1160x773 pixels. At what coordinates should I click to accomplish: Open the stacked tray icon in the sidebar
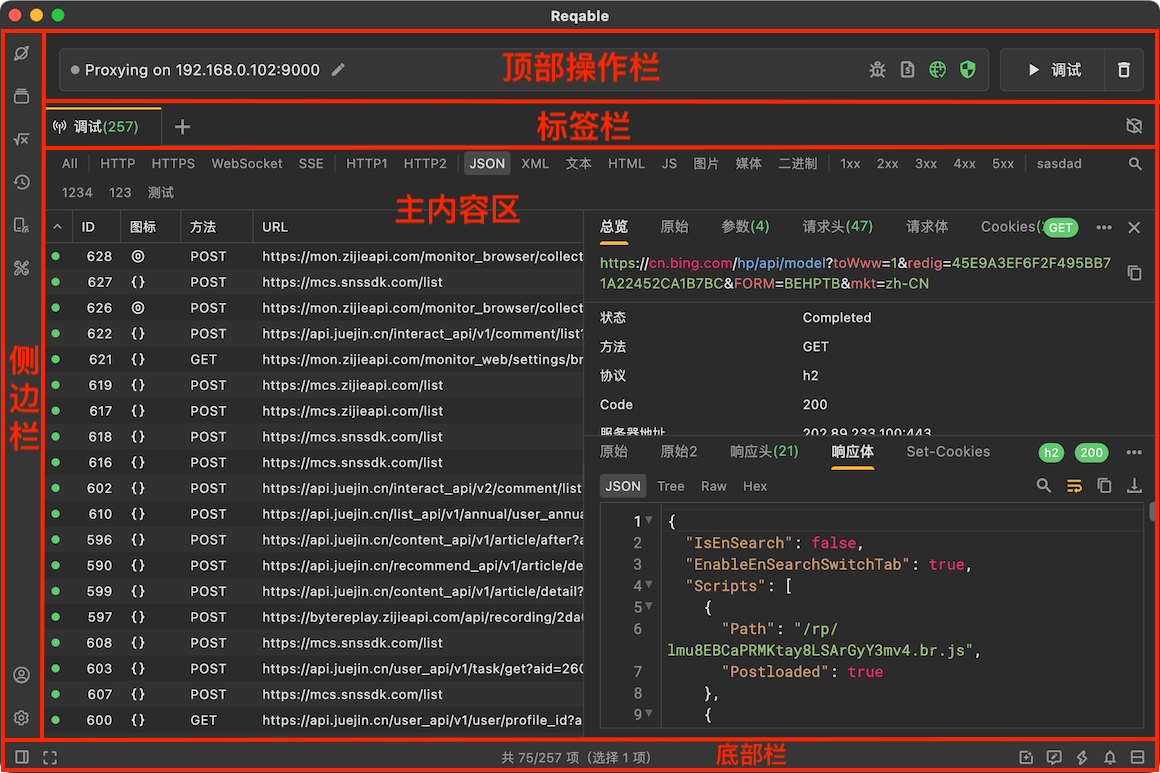[x=21, y=95]
